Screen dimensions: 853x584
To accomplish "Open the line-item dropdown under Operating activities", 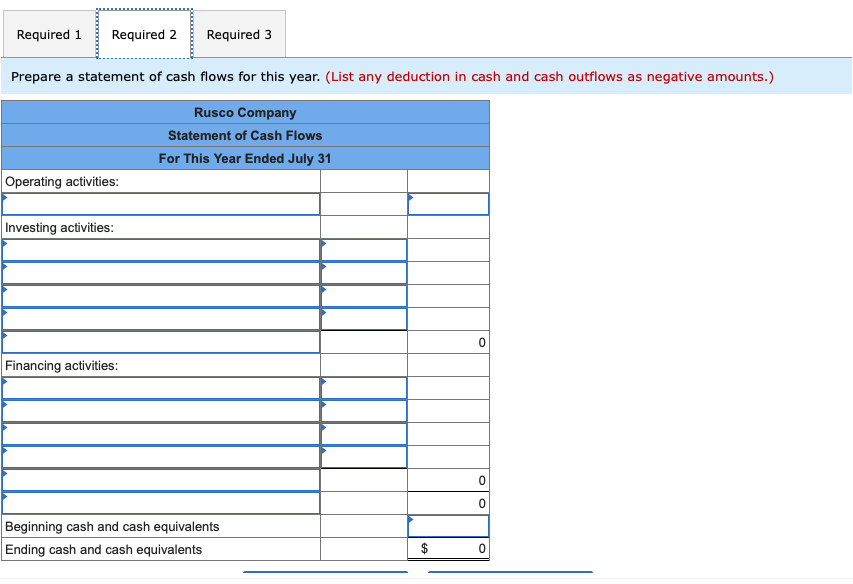I will point(161,204).
